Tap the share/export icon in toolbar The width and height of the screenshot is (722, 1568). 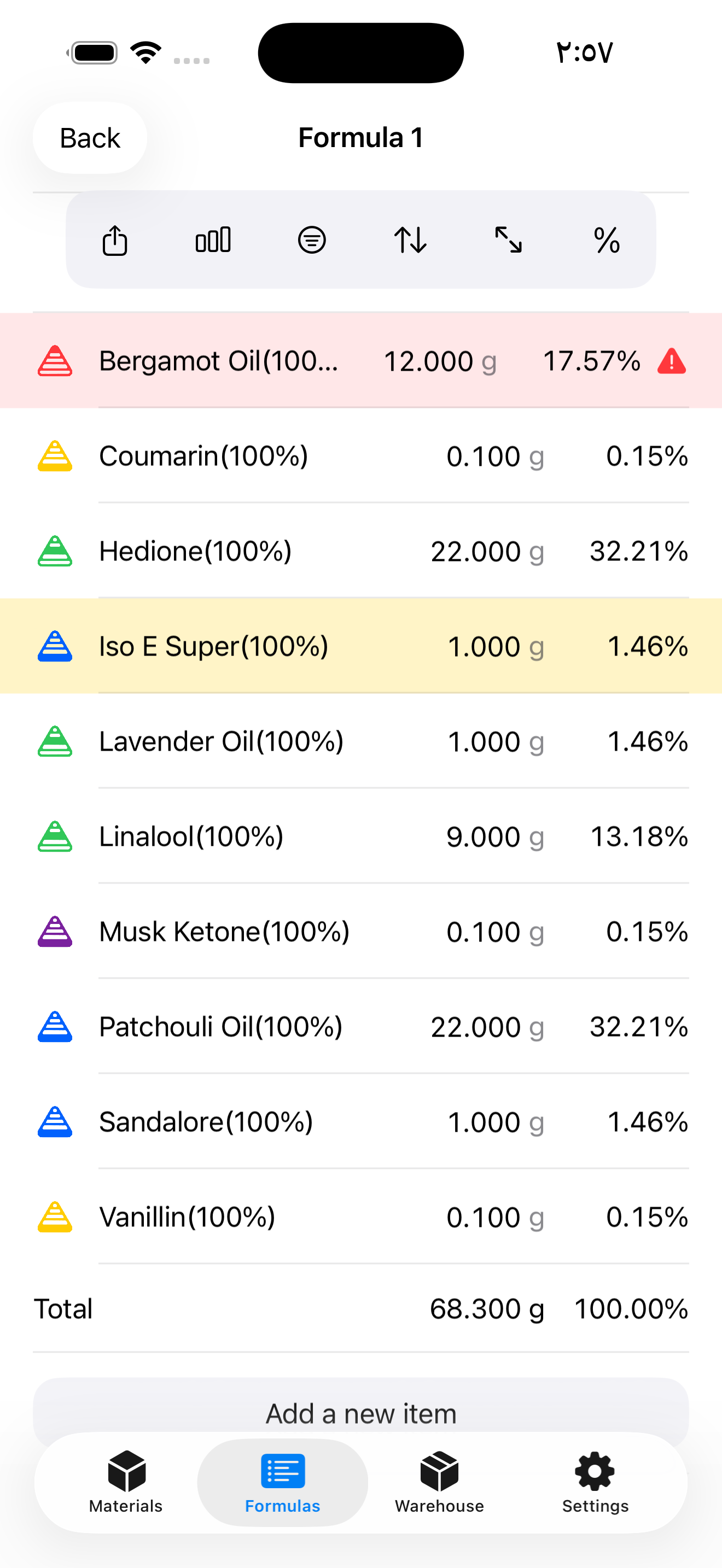[x=114, y=240]
